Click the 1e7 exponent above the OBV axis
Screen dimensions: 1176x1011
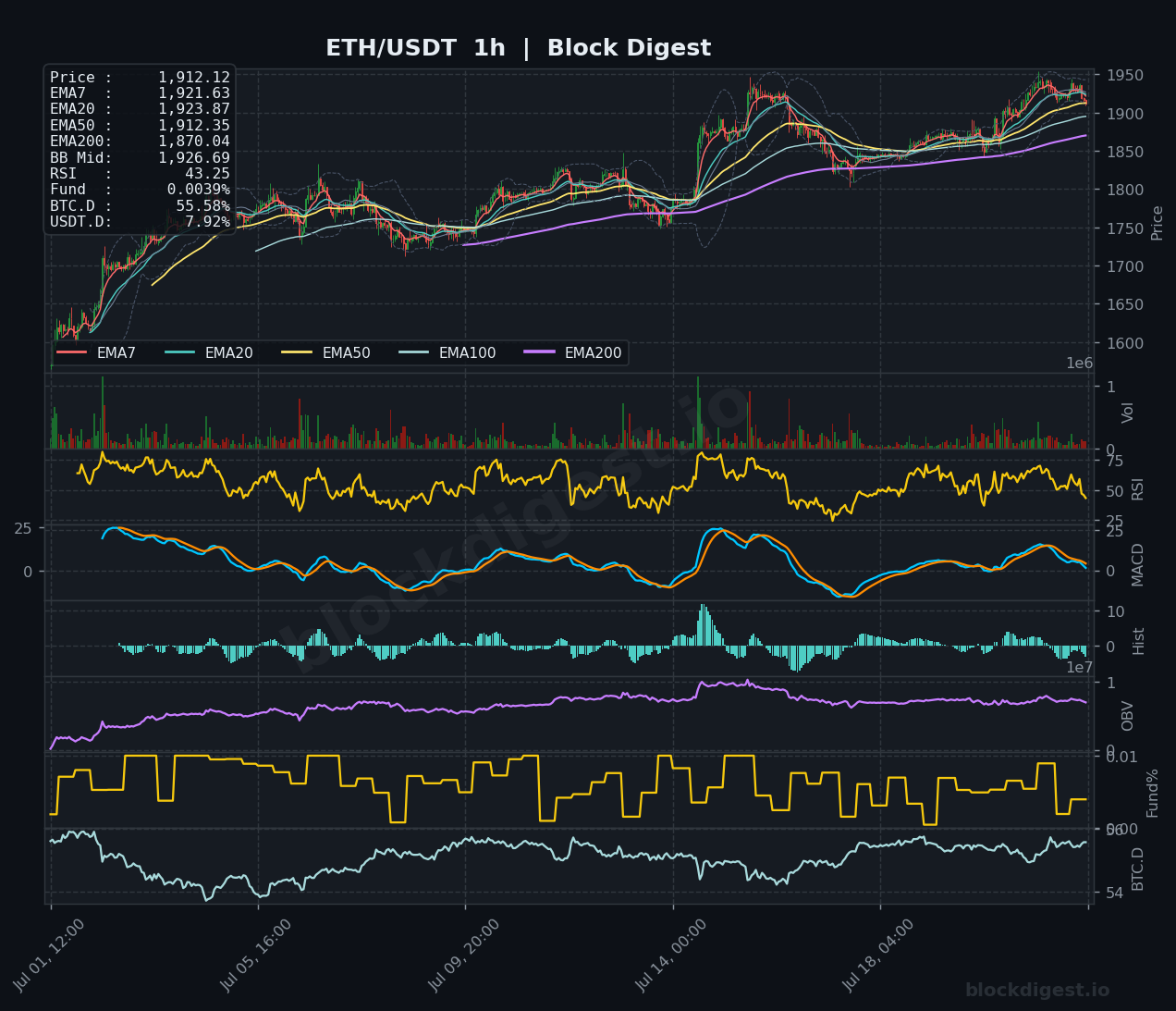pyautogui.click(x=1080, y=668)
